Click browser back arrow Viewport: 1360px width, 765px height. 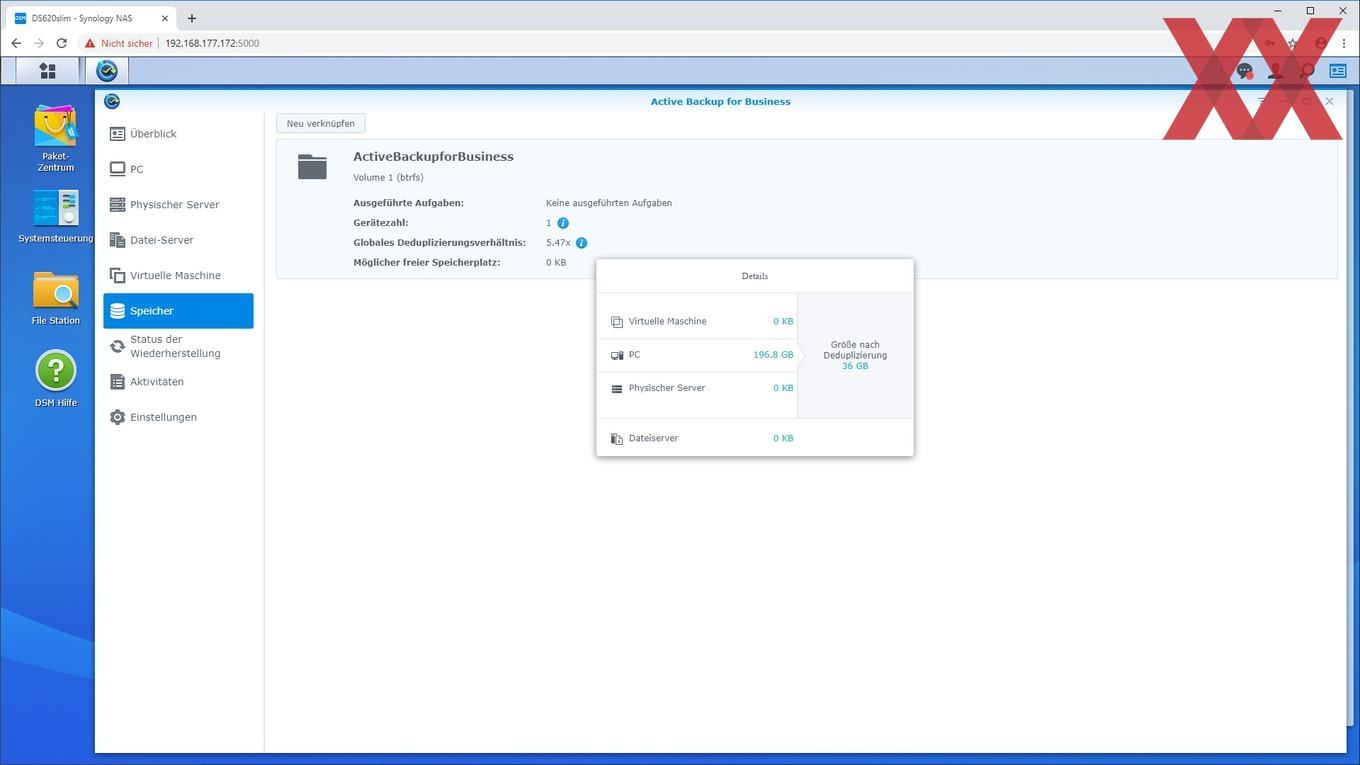point(16,43)
